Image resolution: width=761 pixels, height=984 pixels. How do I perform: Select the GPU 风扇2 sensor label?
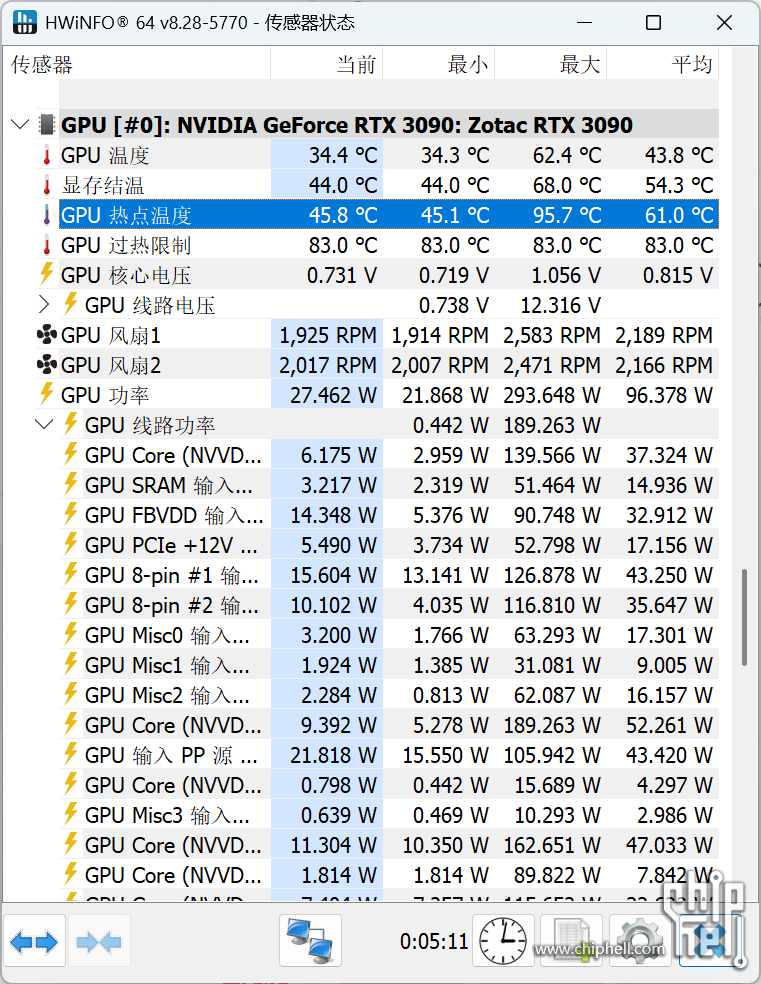110,365
